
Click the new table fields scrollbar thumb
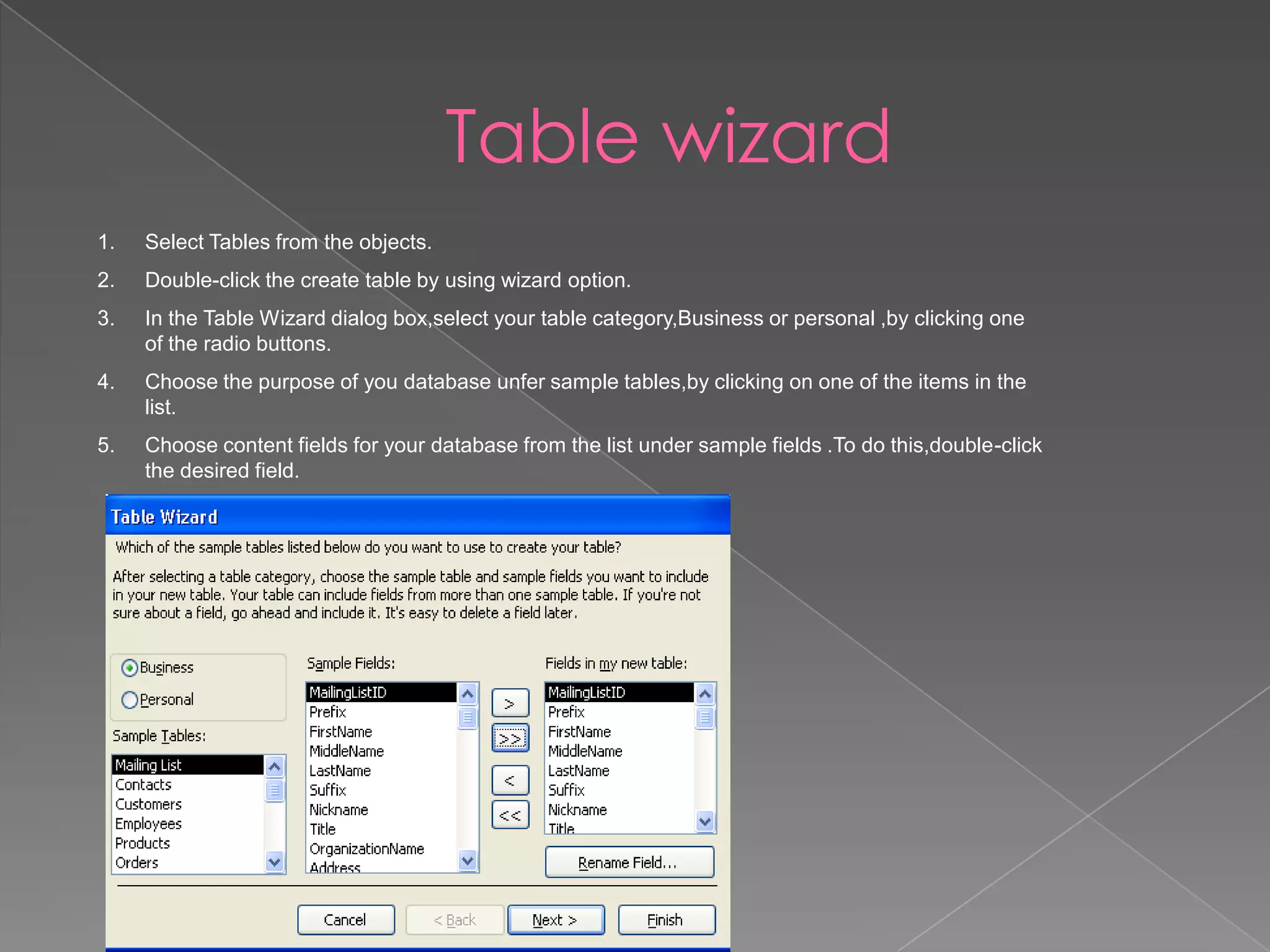(705, 718)
